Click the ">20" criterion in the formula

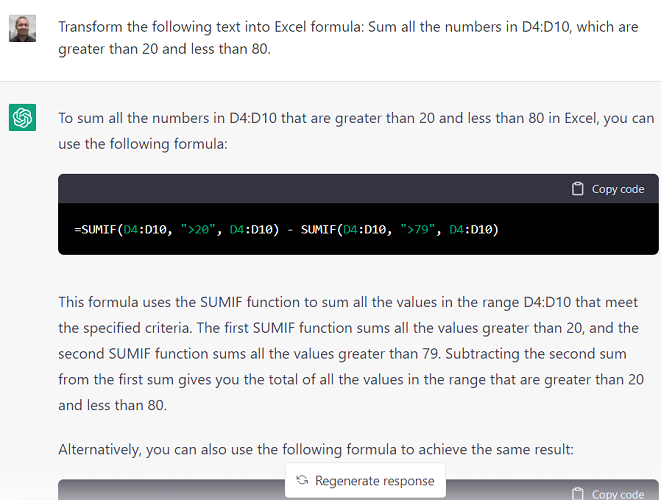[198, 229]
